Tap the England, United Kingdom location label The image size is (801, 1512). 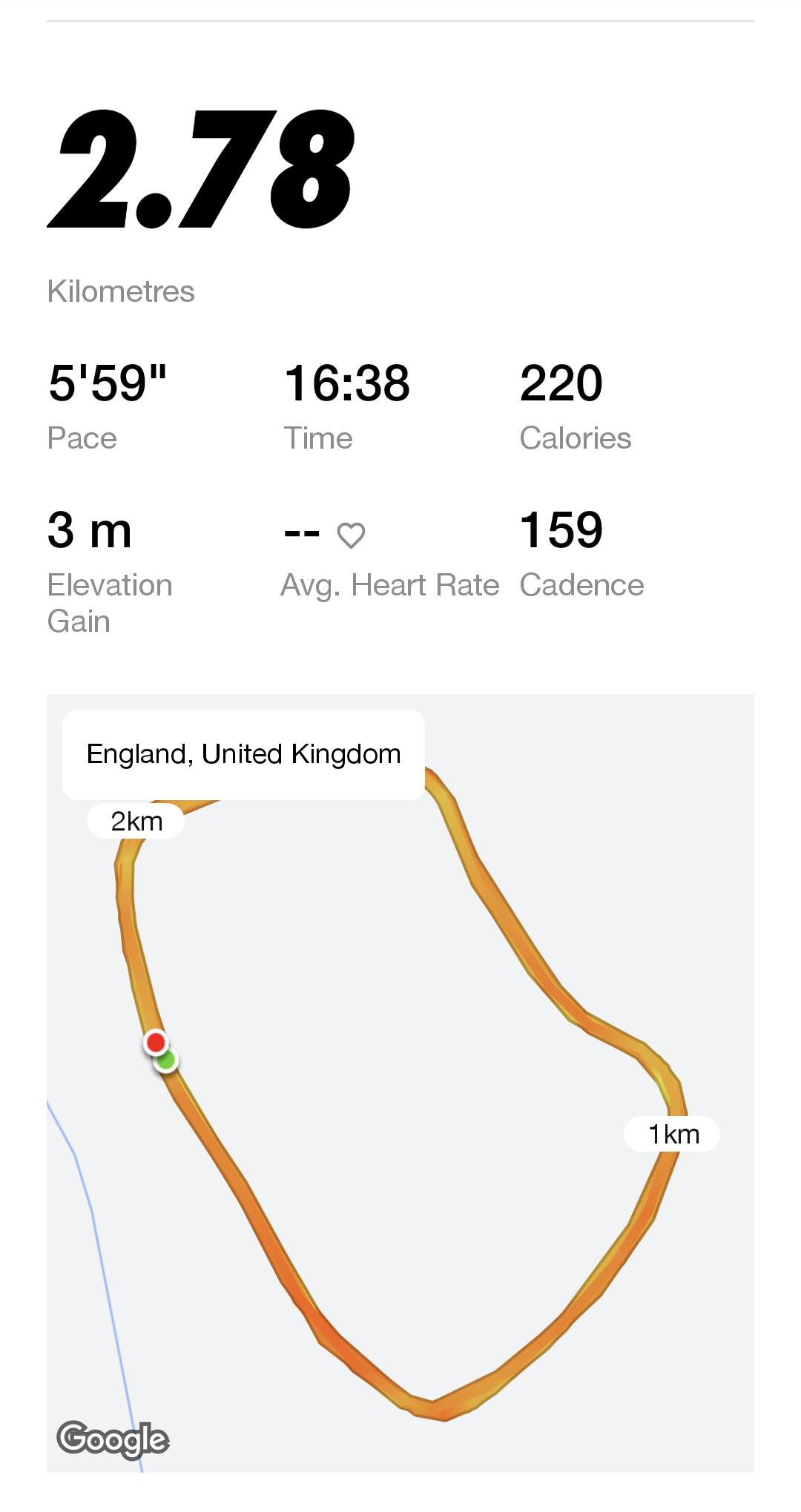coord(243,754)
